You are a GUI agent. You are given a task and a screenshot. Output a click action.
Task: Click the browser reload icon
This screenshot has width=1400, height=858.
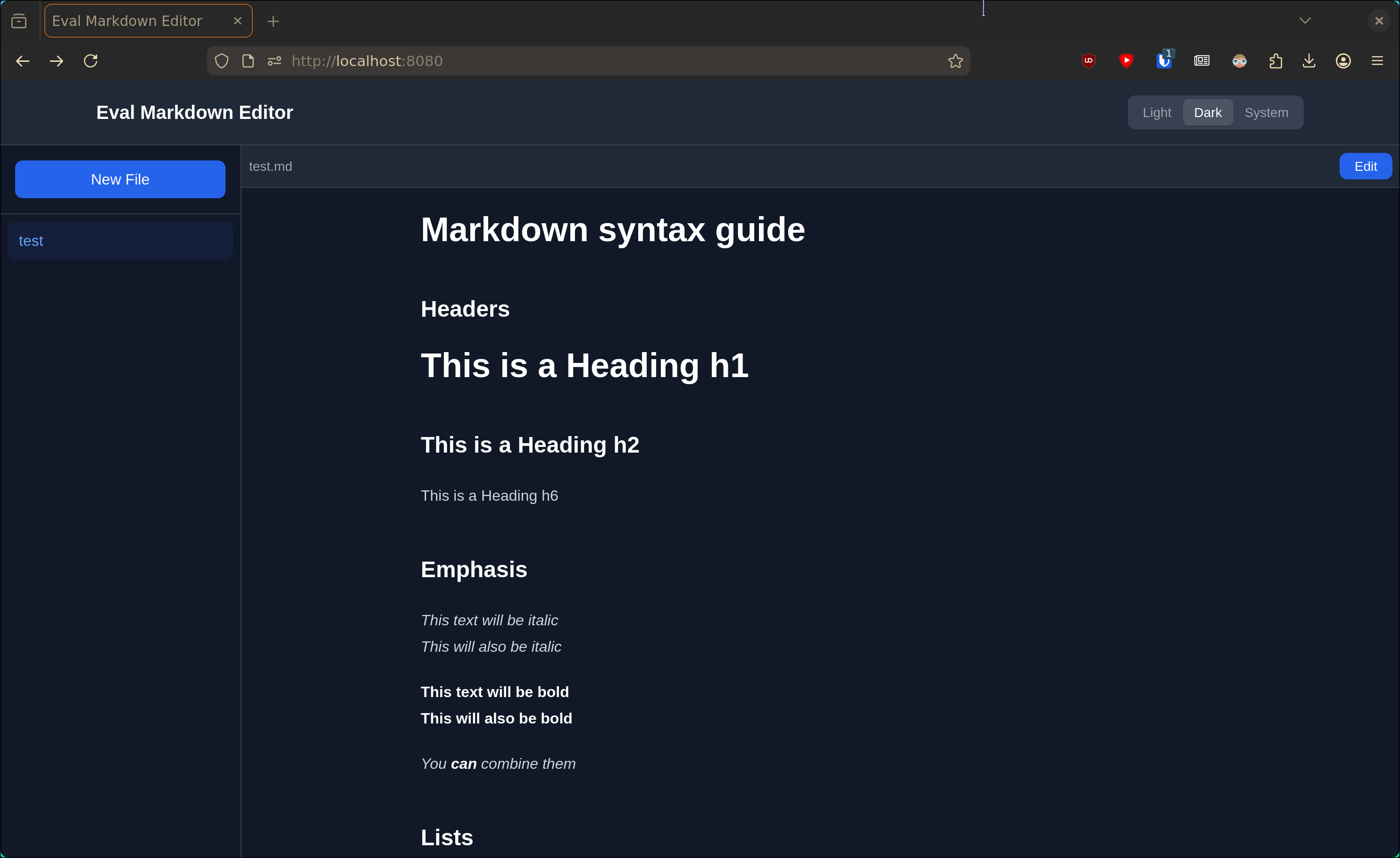click(x=91, y=61)
